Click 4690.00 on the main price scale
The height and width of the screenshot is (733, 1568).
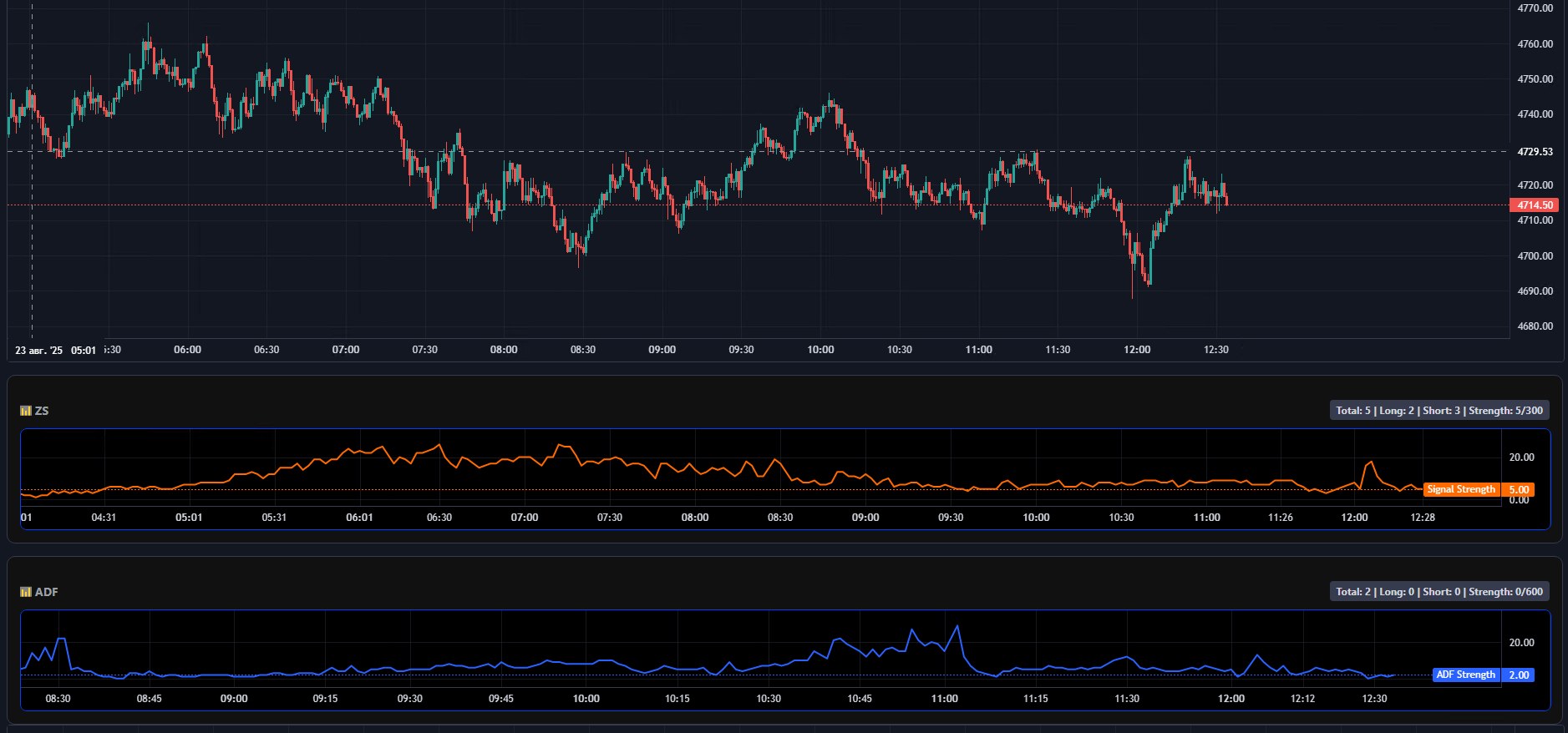click(x=1535, y=291)
